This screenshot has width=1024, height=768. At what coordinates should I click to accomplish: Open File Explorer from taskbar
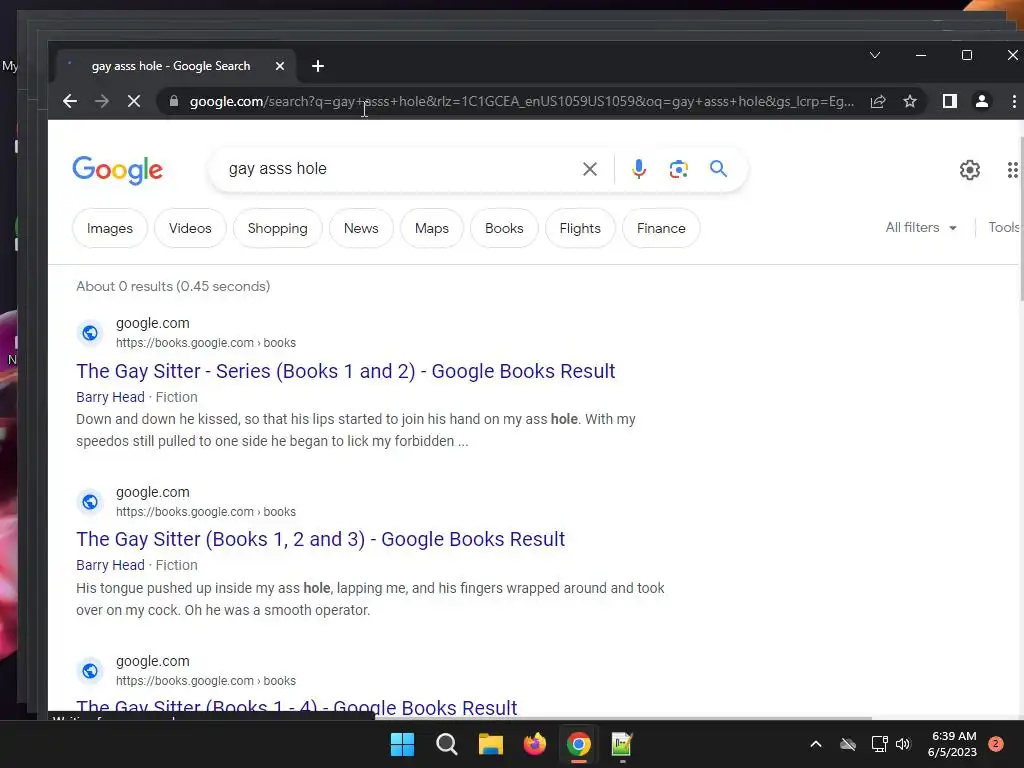coord(490,744)
